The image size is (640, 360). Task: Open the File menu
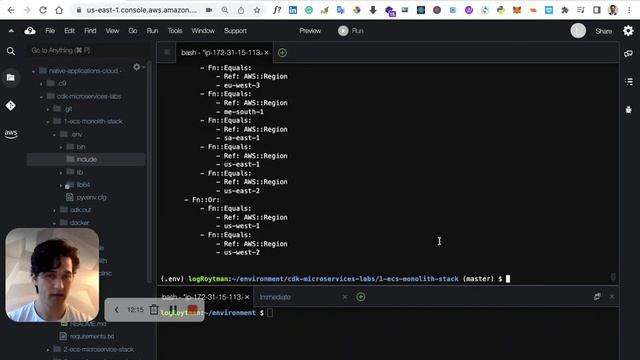50,31
